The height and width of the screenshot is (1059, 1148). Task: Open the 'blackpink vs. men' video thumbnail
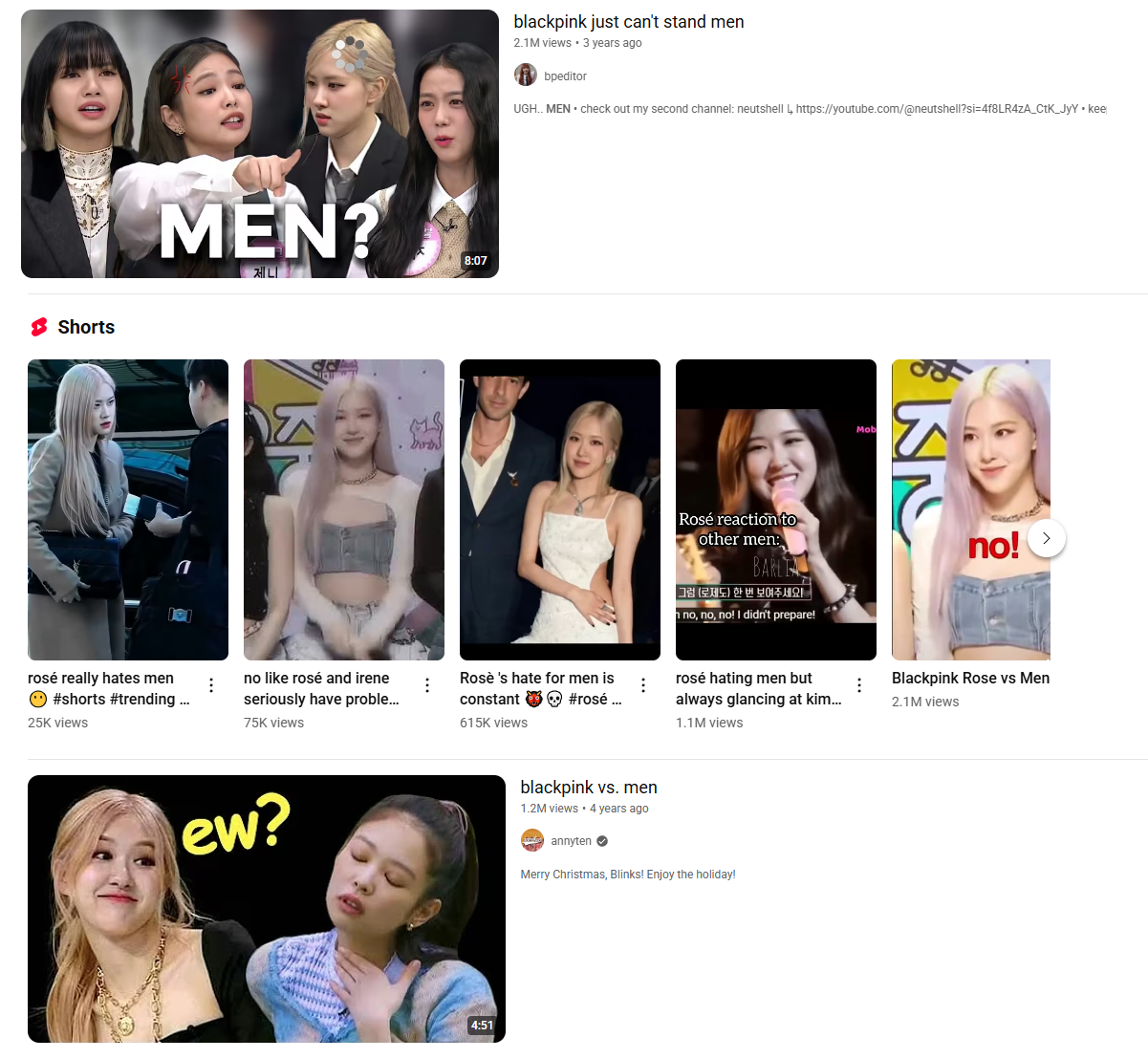click(267, 909)
